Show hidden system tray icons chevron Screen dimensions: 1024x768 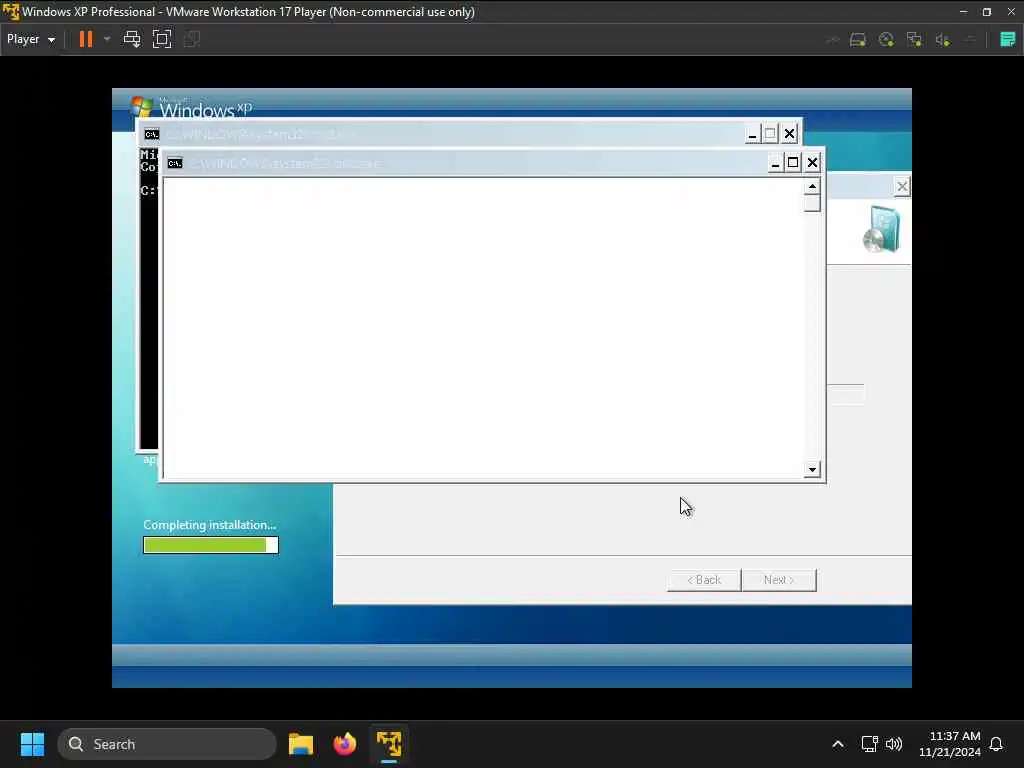tap(838, 744)
